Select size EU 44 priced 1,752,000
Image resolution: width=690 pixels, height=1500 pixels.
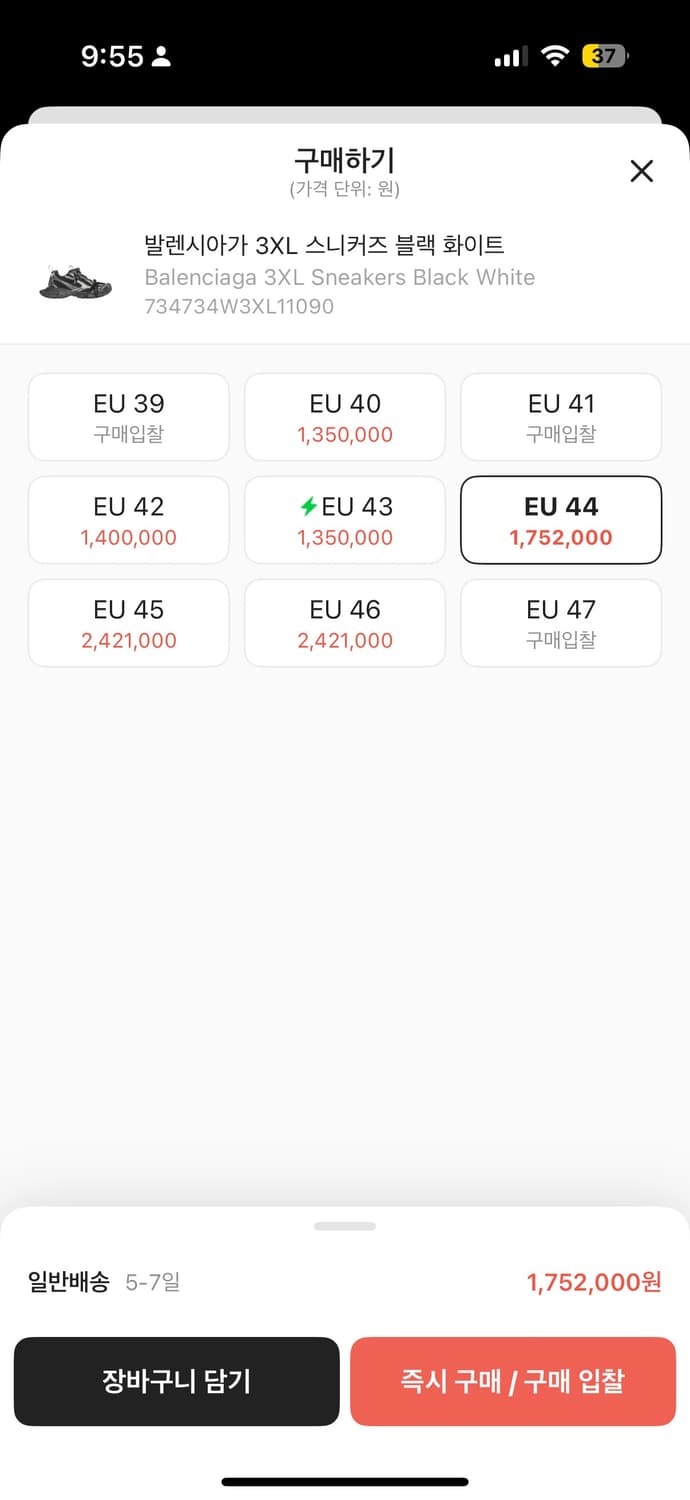click(560, 520)
